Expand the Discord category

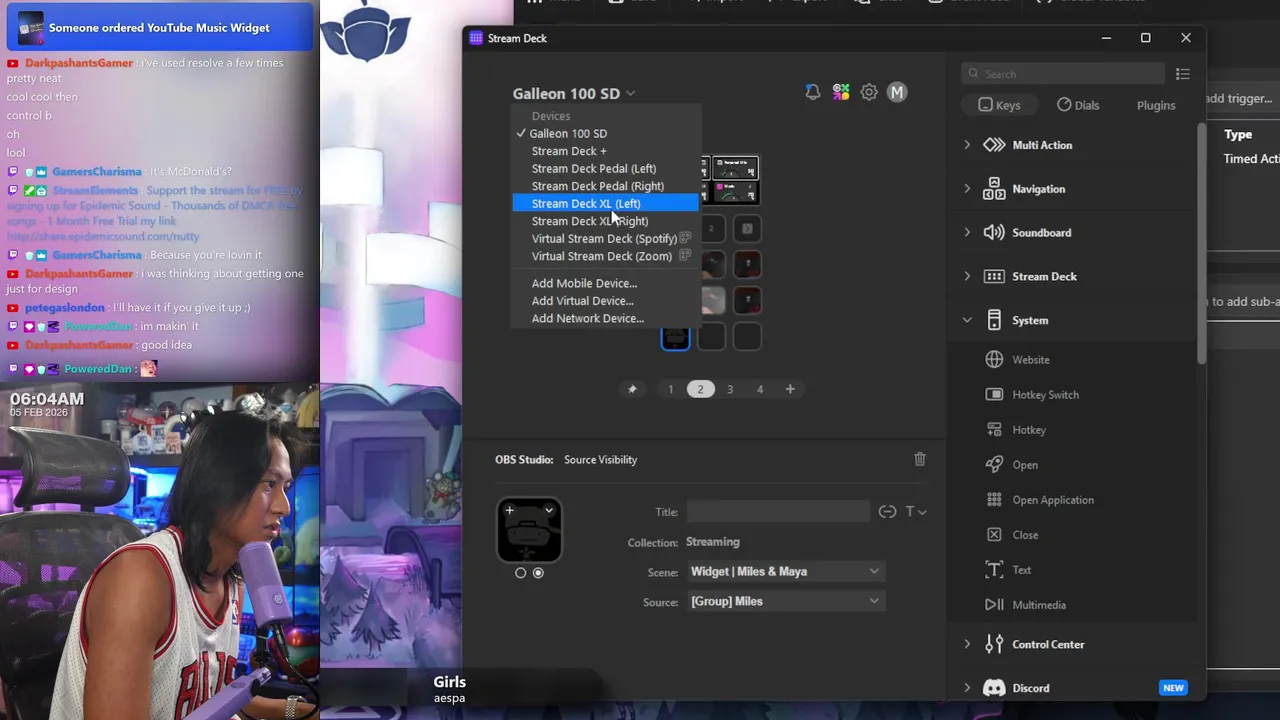click(x=967, y=688)
